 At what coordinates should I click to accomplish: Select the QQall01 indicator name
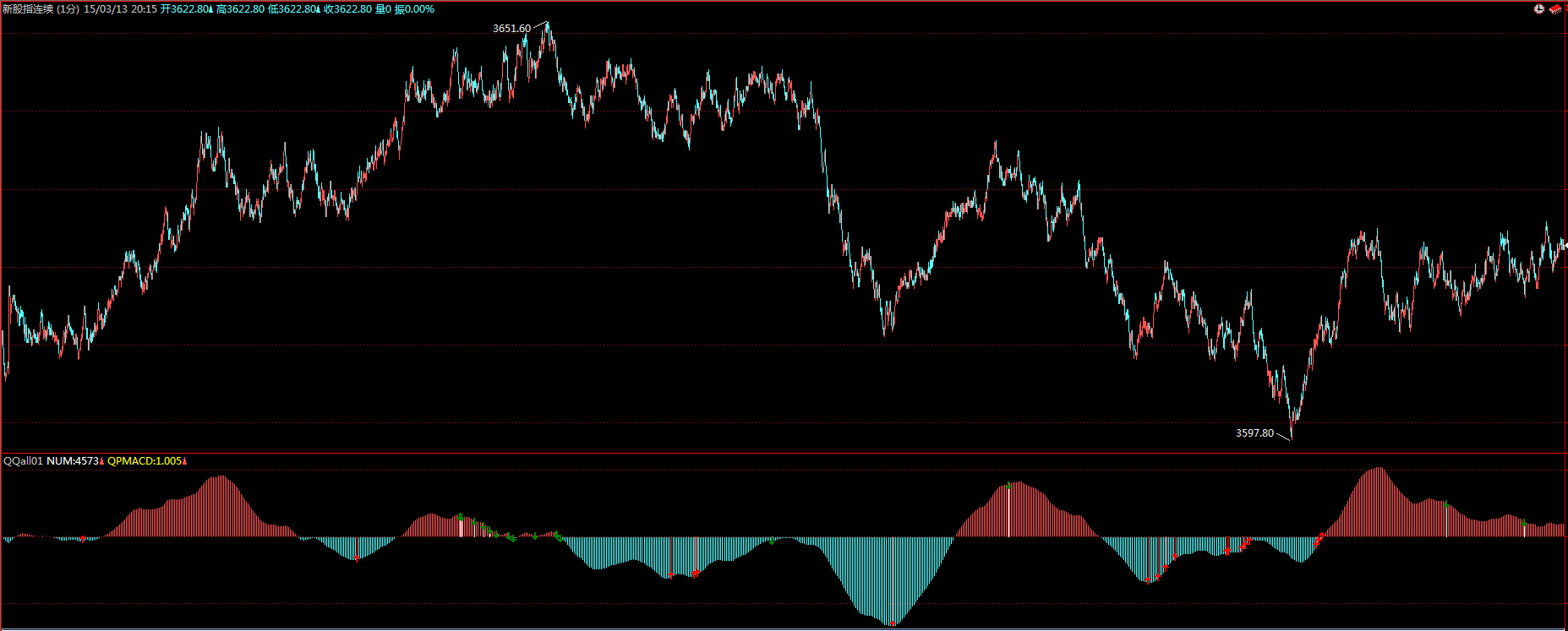pos(23,461)
